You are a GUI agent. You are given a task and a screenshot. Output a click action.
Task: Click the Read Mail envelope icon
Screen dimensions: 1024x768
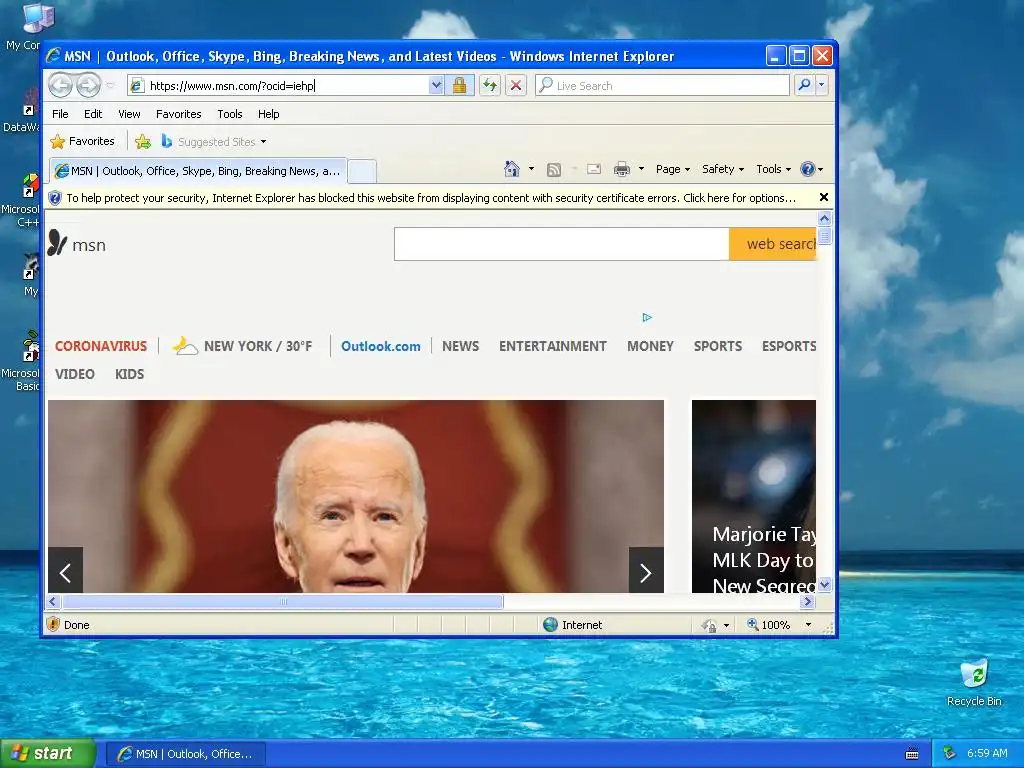(594, 169)
